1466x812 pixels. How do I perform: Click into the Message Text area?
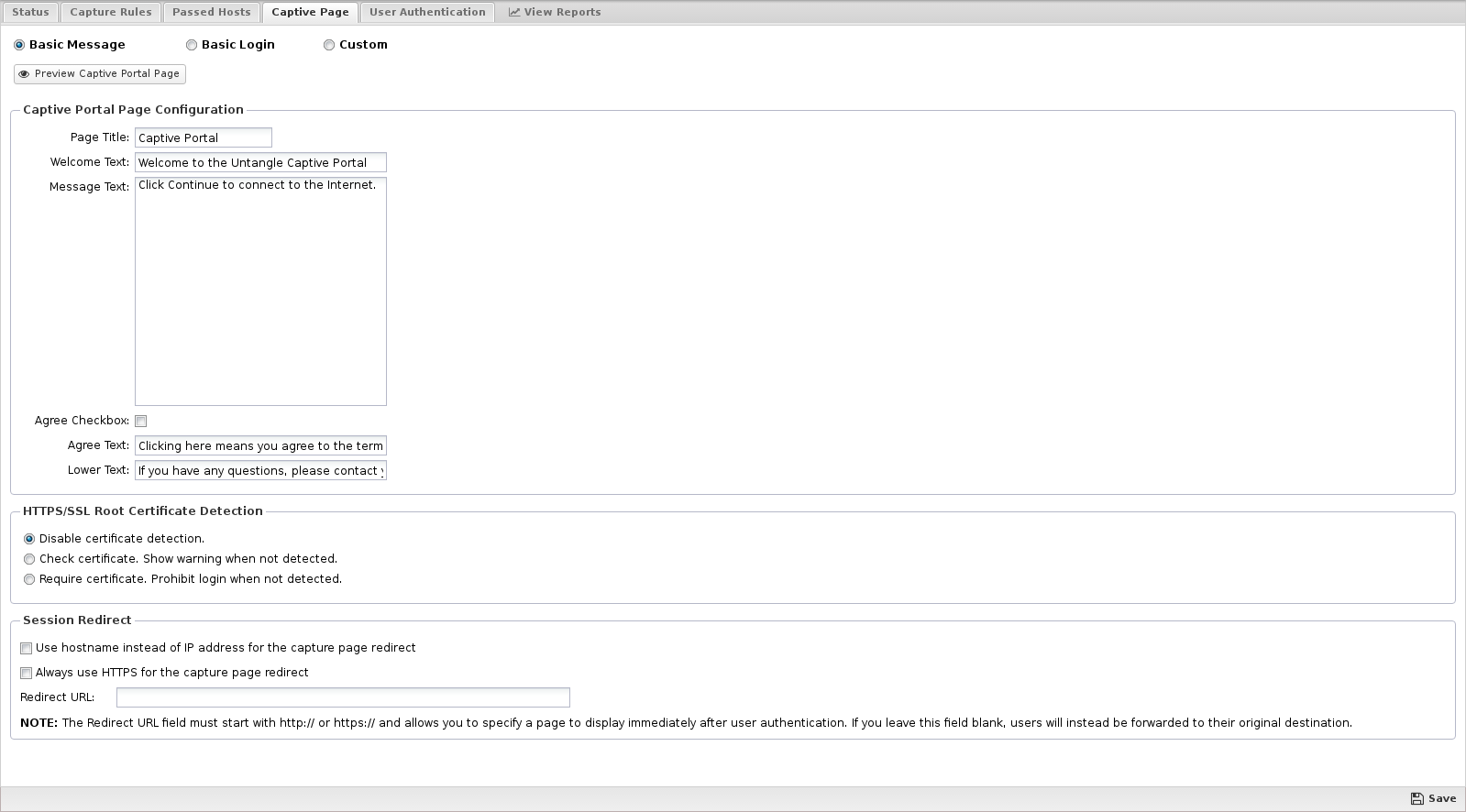260,291
